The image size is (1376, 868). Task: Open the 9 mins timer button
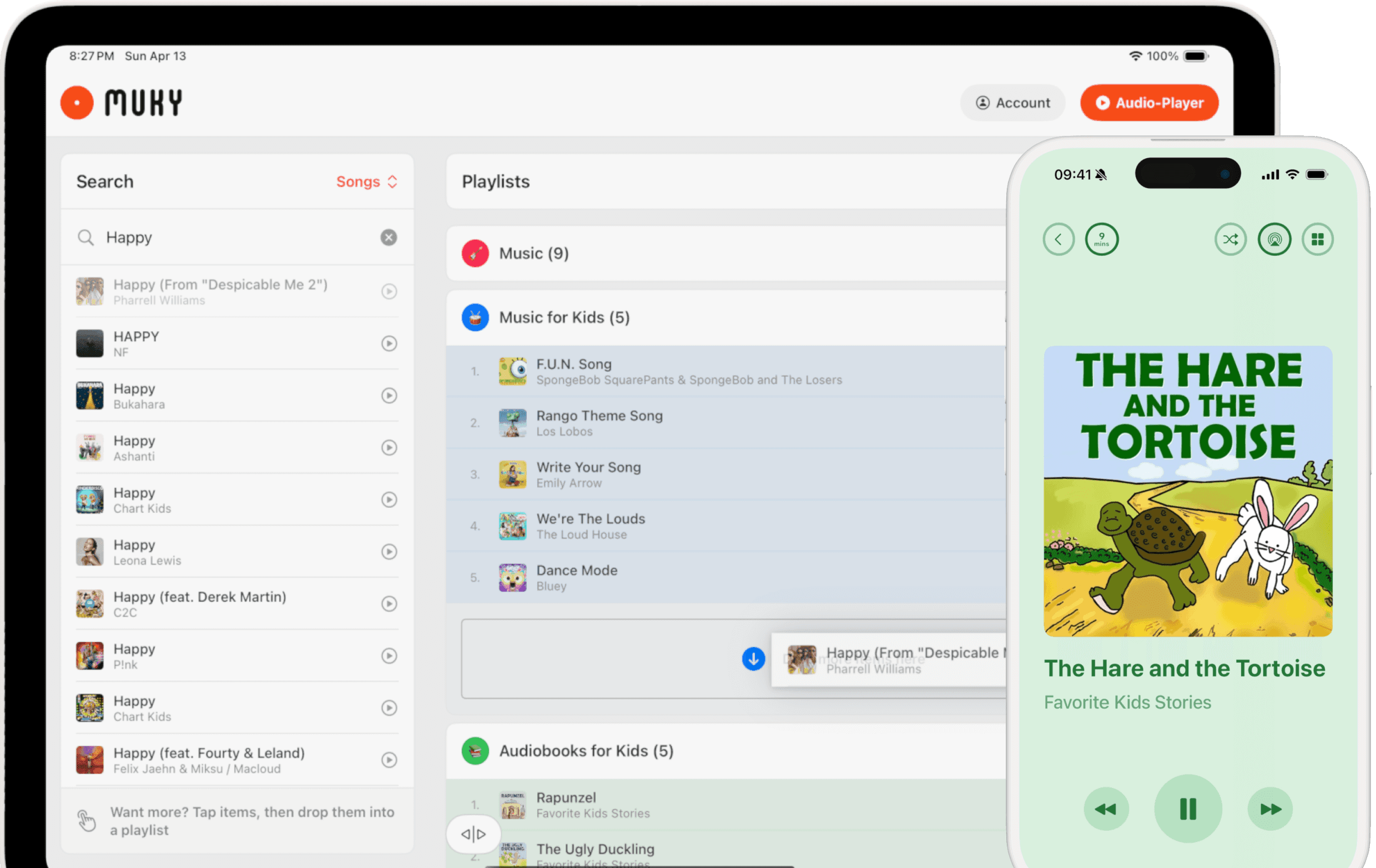click(x=1101, y=239)
